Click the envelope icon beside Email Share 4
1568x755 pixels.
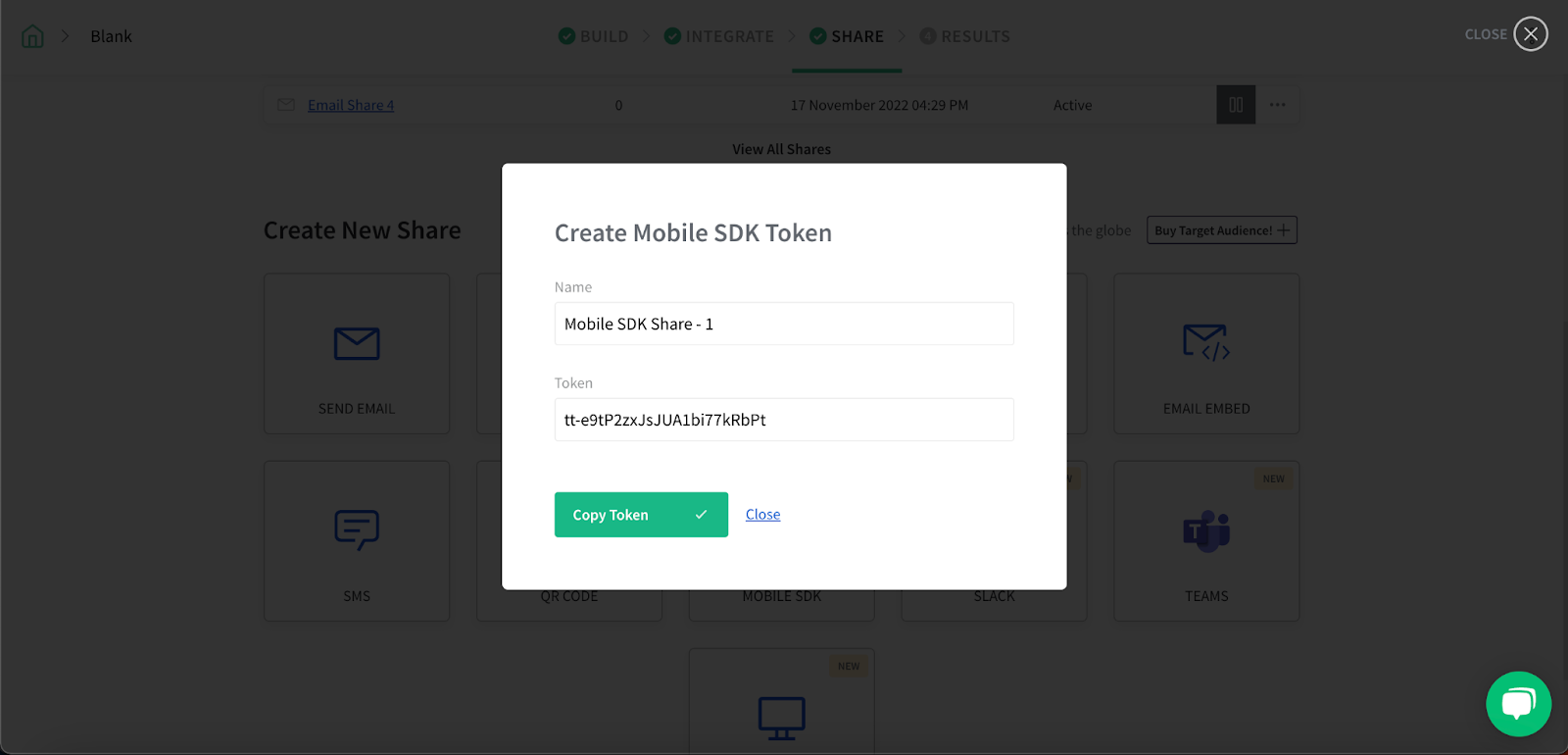point(286,105)
